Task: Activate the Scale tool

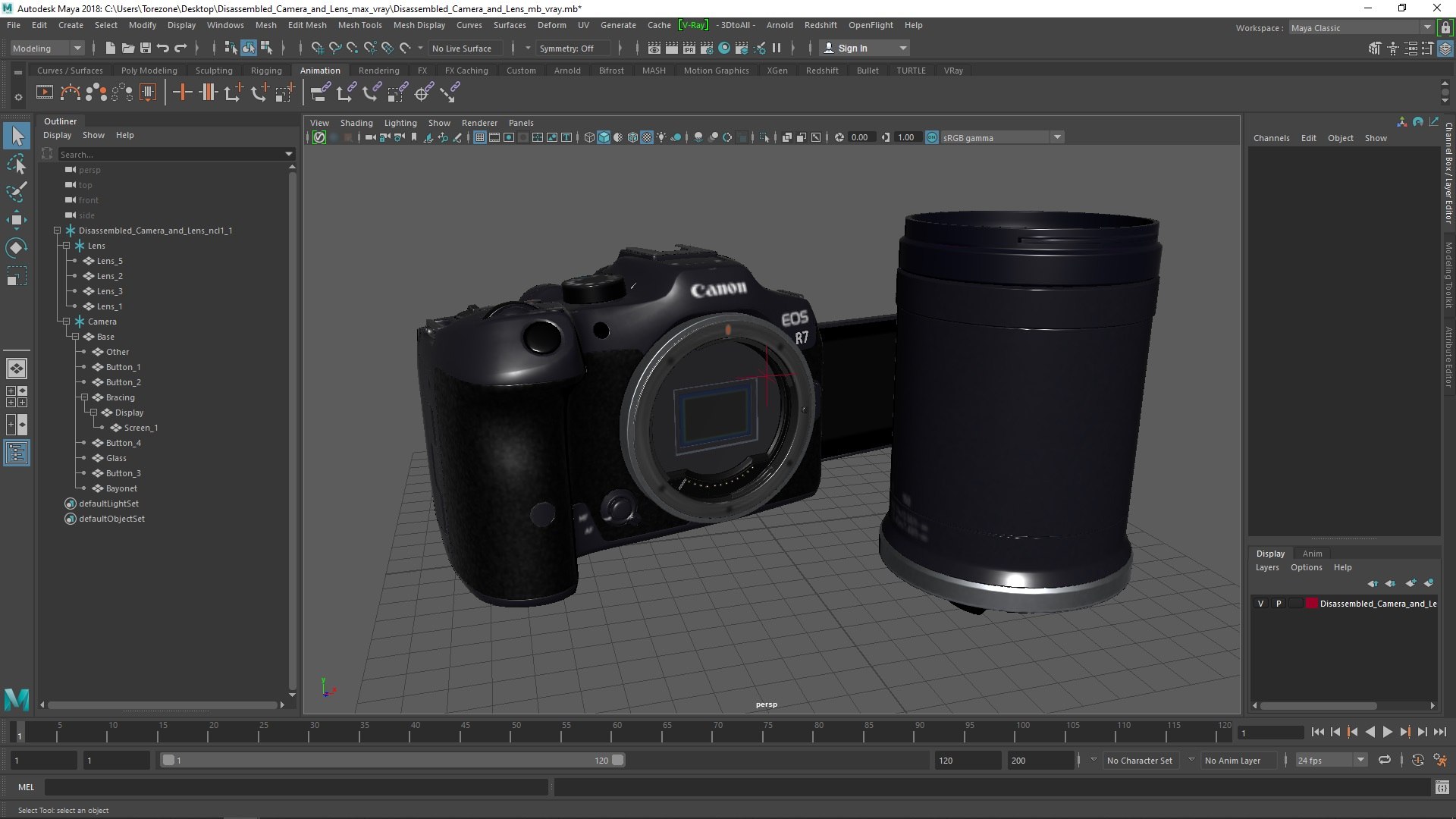Action: (x=17, y=276)
